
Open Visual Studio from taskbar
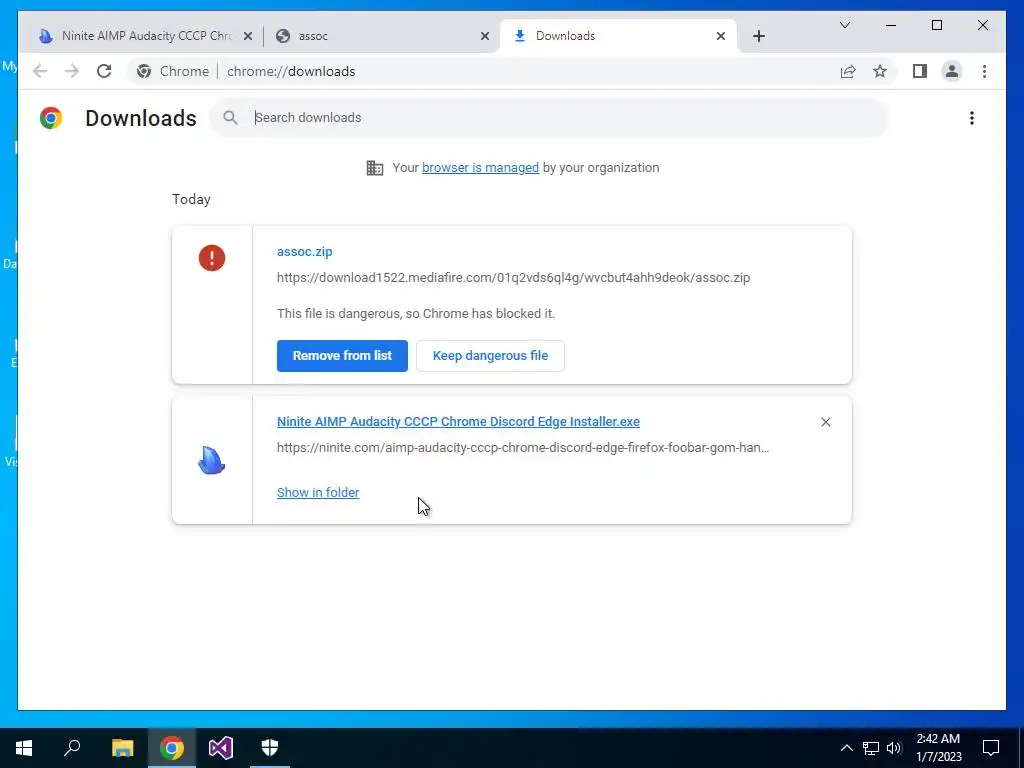pyautogui.click(x=221, y=748)
